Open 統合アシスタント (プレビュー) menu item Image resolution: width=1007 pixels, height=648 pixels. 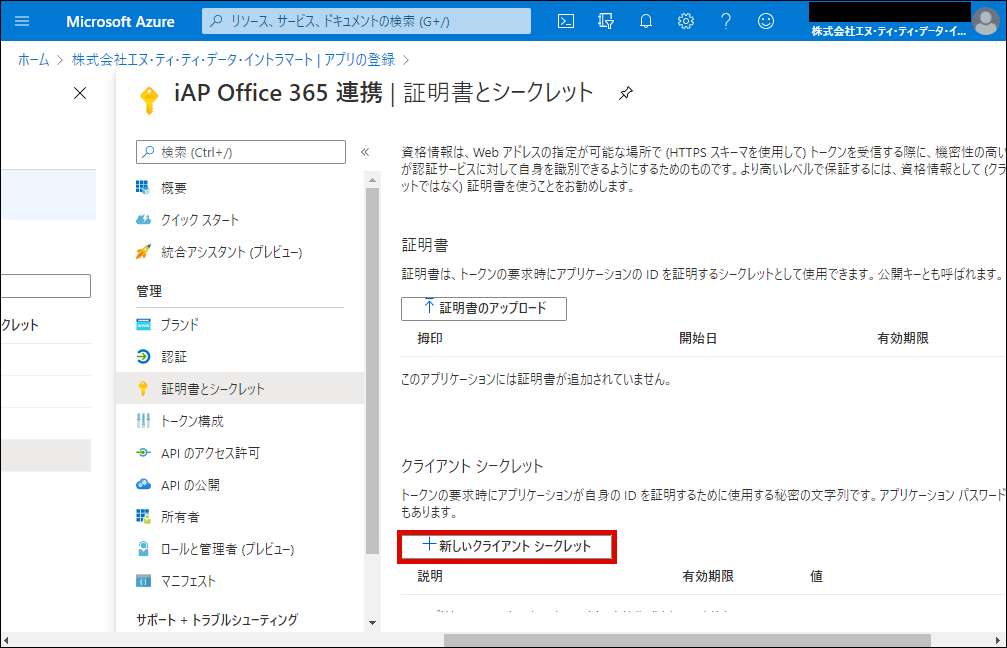pos(231,252)
